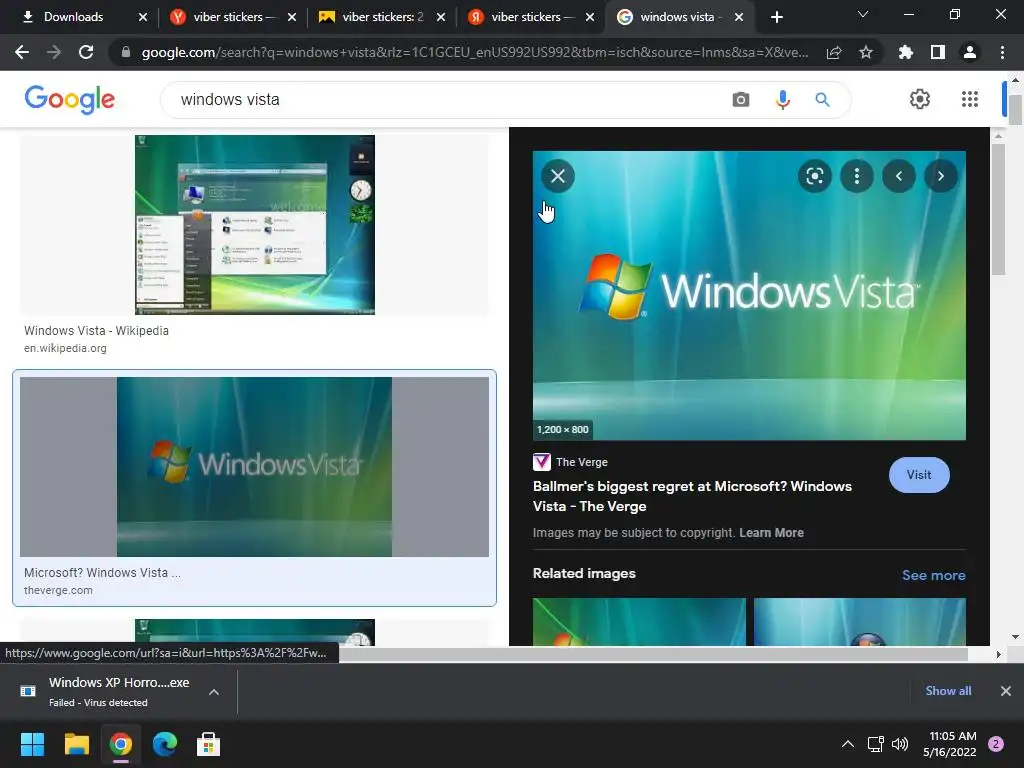Bookmark this page with the star icon

coord(866,52)
